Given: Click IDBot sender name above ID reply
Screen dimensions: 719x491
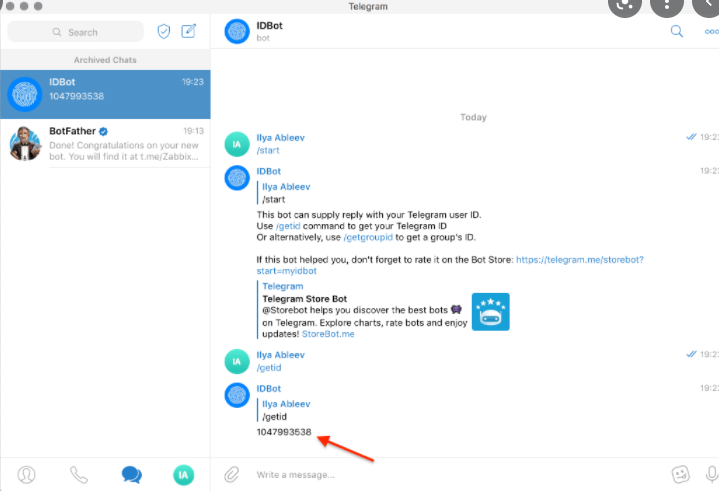Looking at the screenshot, I should pos(269,389).
